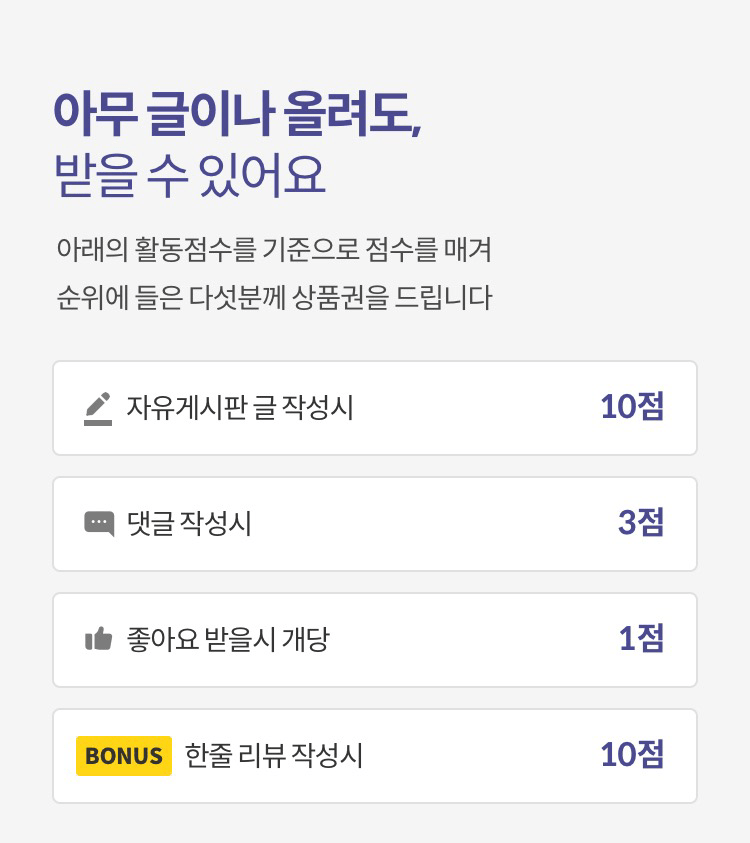Click the yellow BONUS badge
The image size is (750, 843).
pos(124,755)
